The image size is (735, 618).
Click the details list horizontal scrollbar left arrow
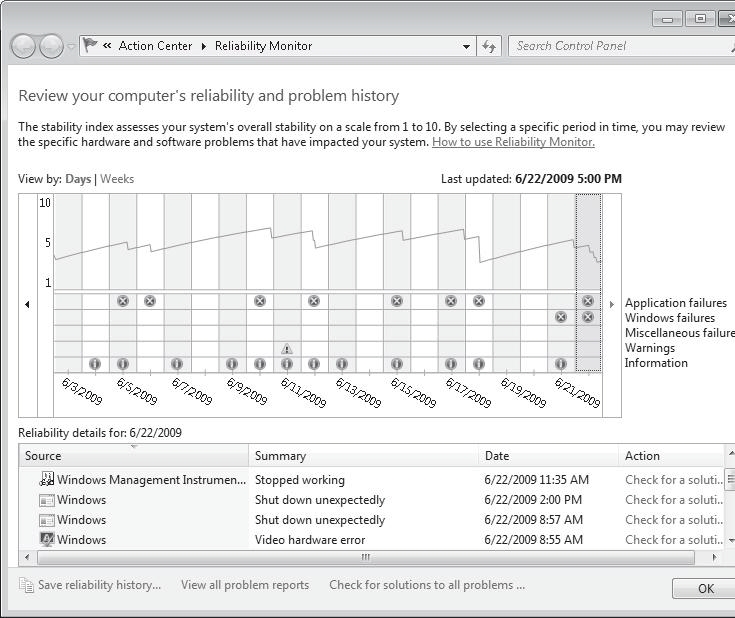(27, 558)
